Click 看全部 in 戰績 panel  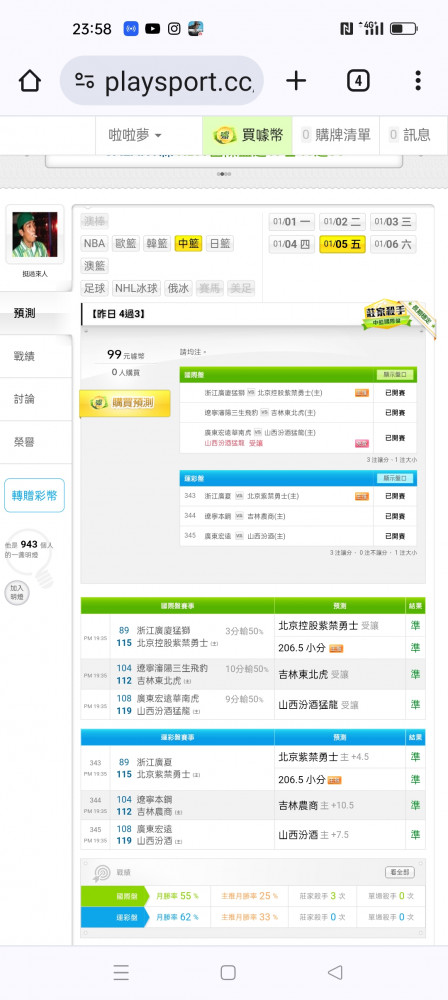click(400, 872)
